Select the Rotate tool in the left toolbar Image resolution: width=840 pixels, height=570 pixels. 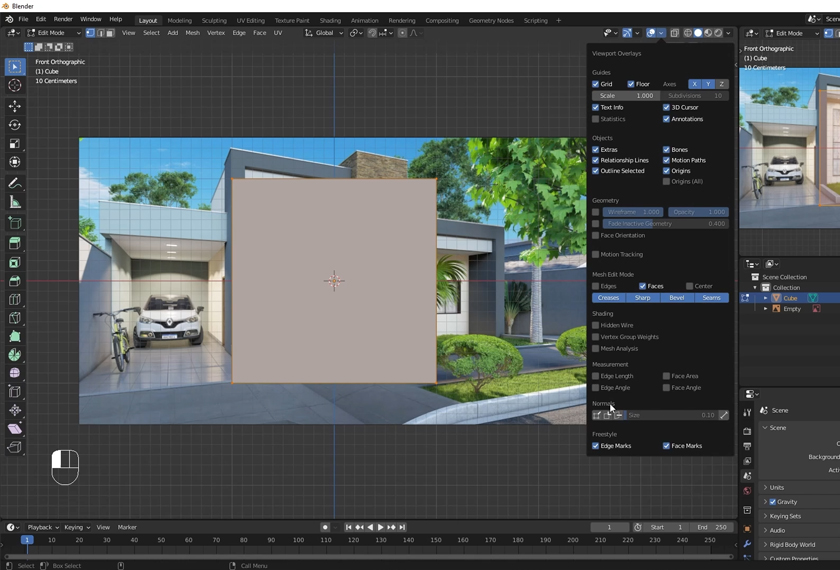pyautogui.click(x=14, y=125)
